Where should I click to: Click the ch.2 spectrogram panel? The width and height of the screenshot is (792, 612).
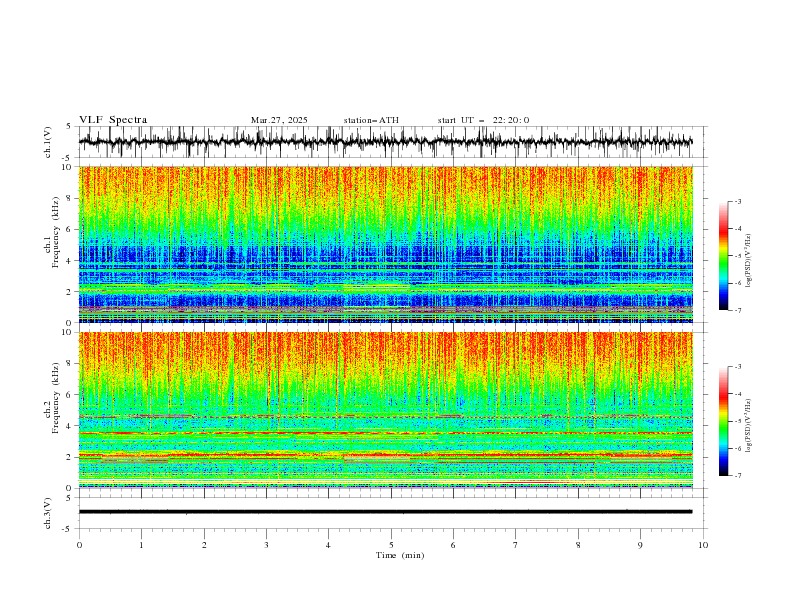[385, 410]
